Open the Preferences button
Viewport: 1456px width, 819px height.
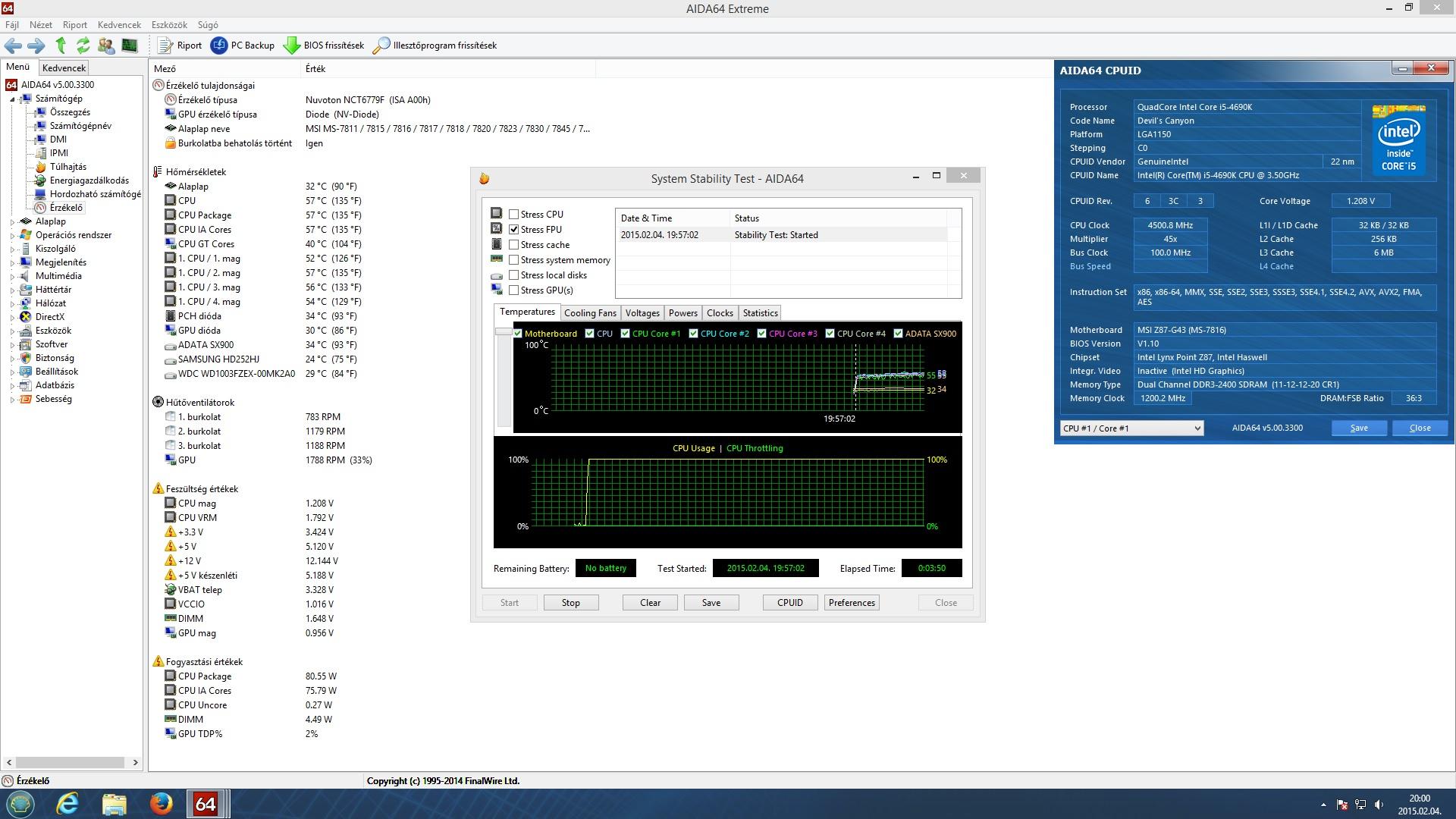pyautogui.click(x=852, y=603)
